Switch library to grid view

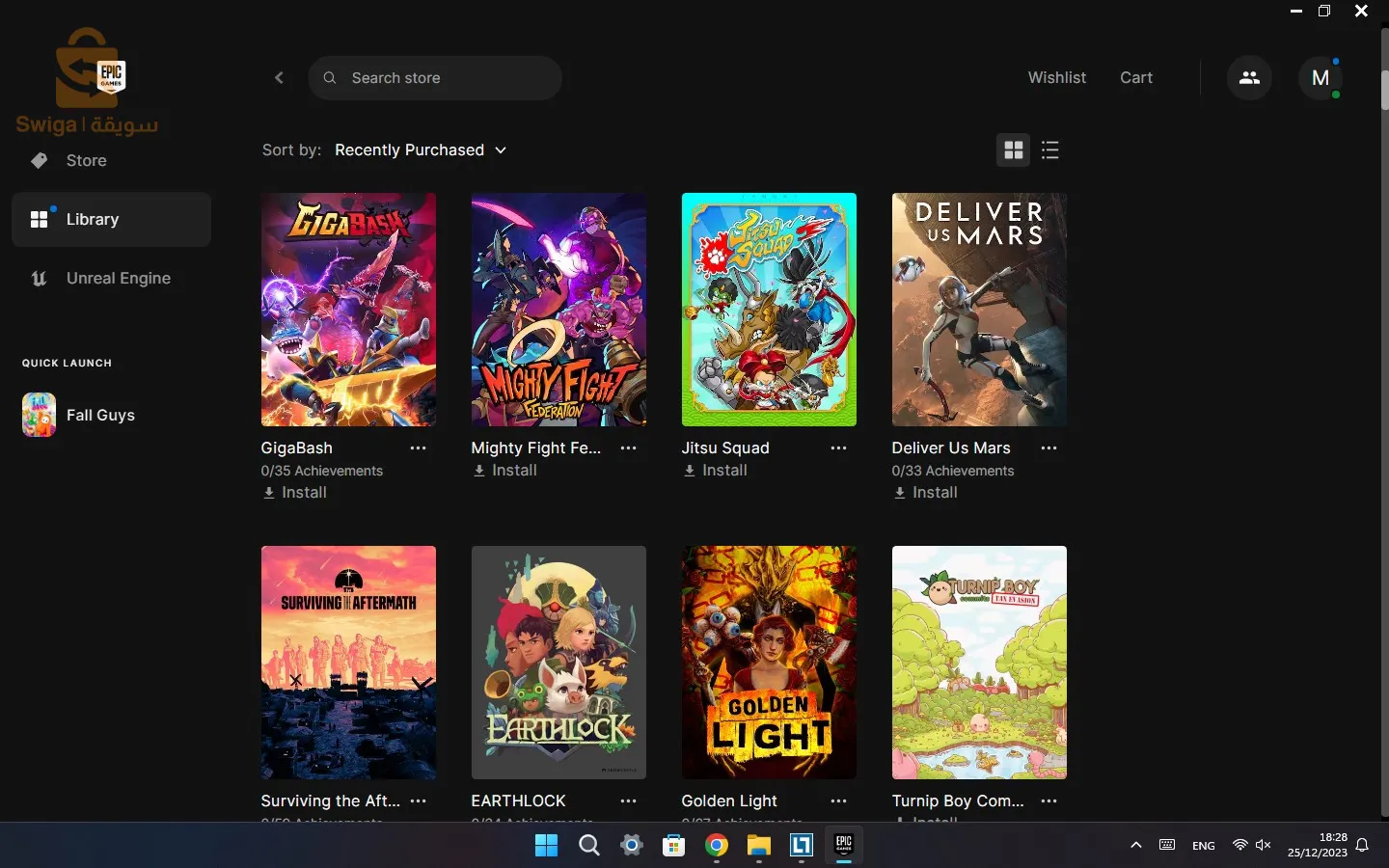click(1014, 150)
